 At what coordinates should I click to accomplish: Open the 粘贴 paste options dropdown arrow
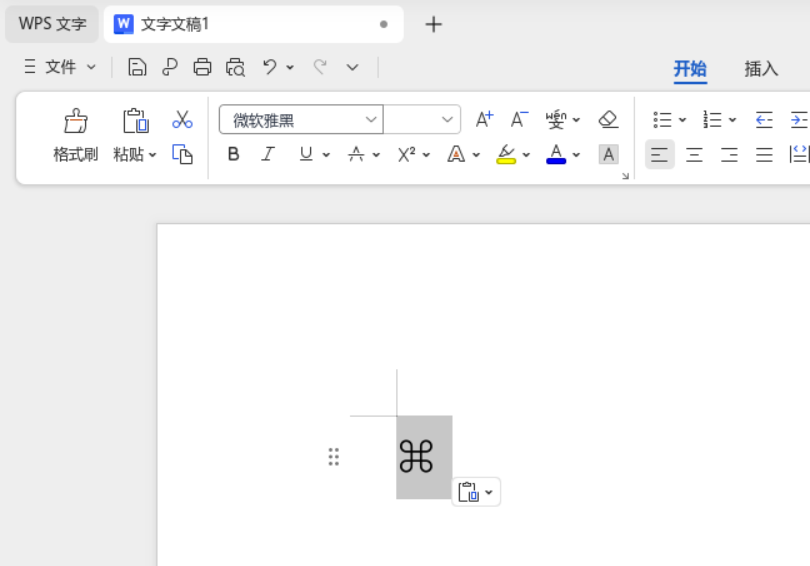coord(152,154)
